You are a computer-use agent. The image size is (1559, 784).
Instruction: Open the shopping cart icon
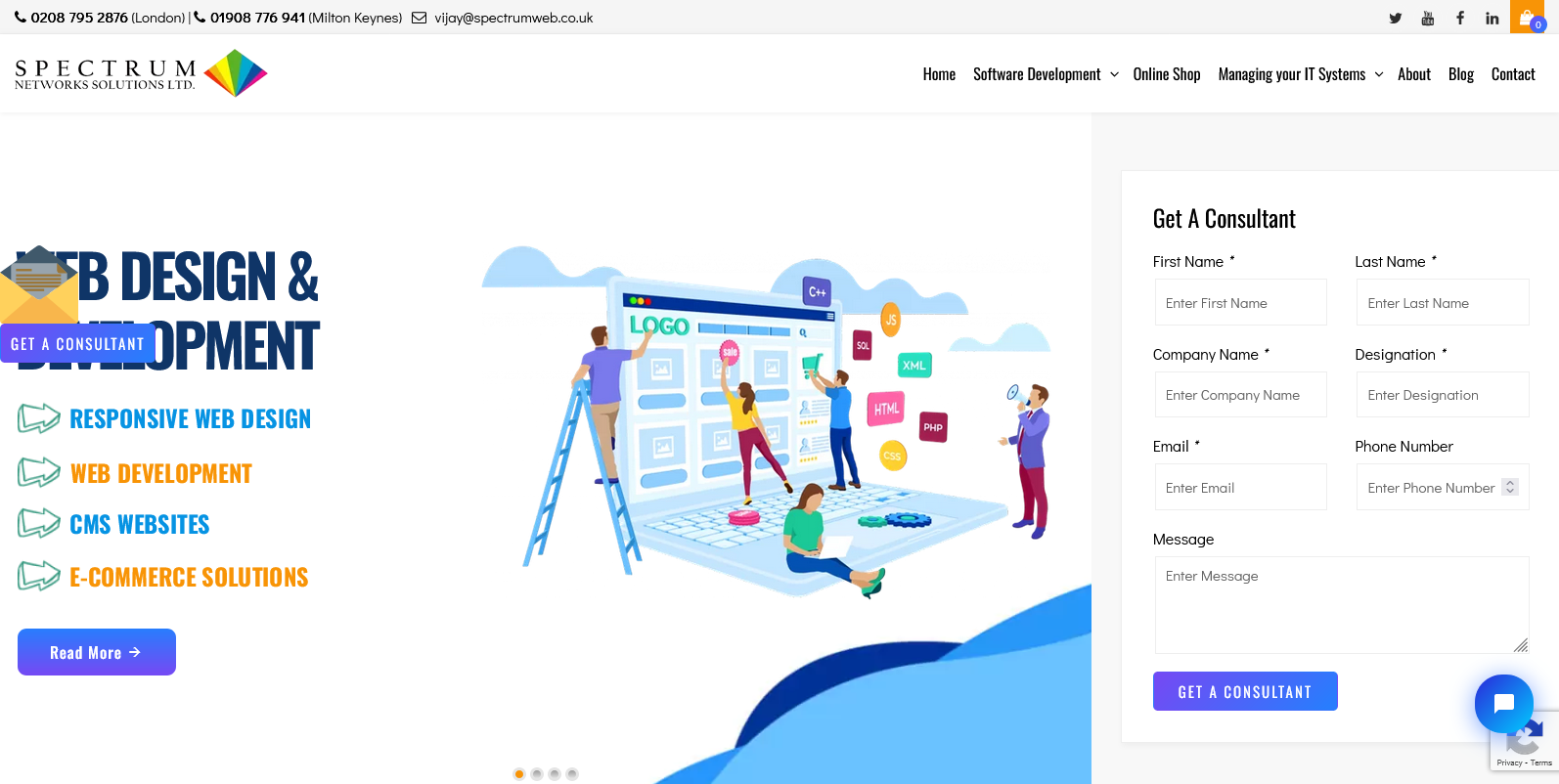click(x=1527, y=18)
